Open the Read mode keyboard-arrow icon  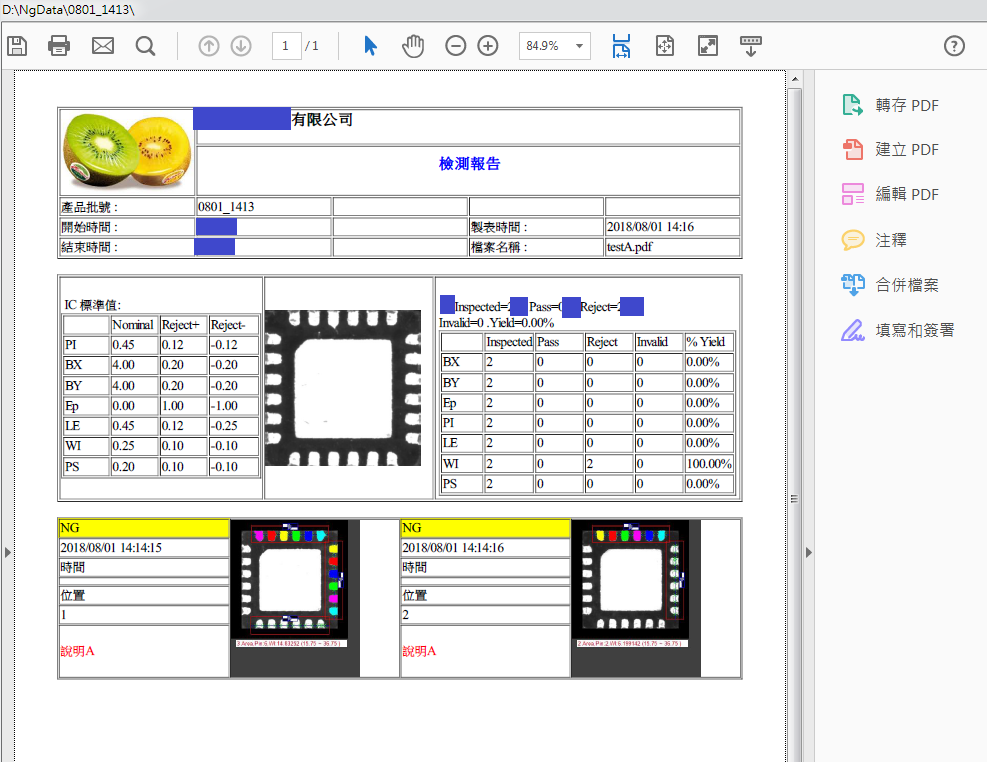tap(750, 46)
